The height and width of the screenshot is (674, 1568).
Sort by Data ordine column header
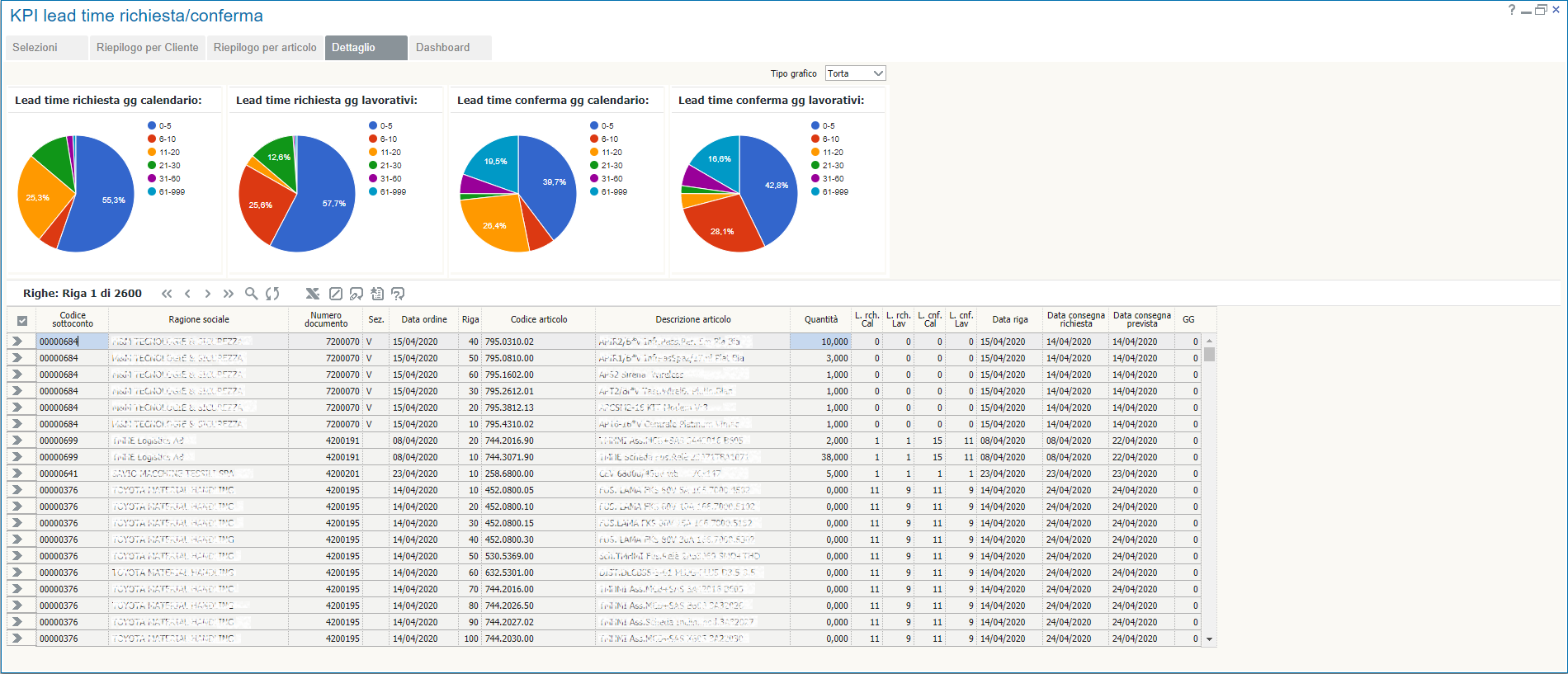[x=424, y=320]
